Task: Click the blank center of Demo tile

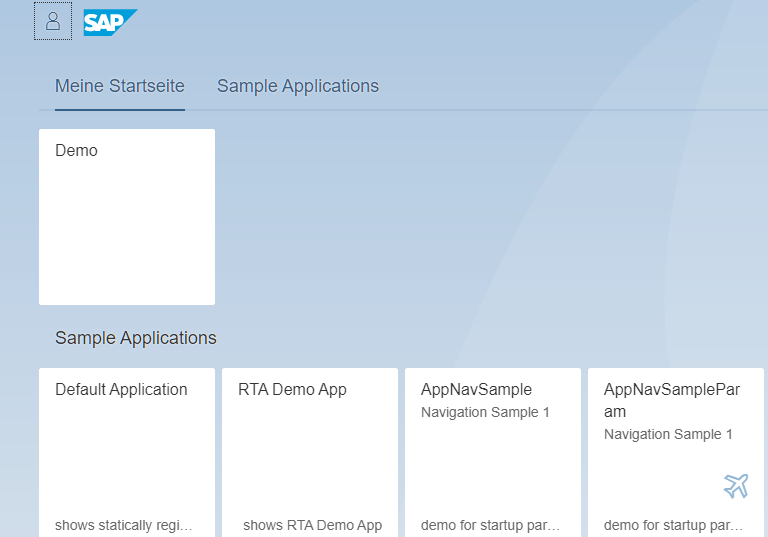Action: 127,230
